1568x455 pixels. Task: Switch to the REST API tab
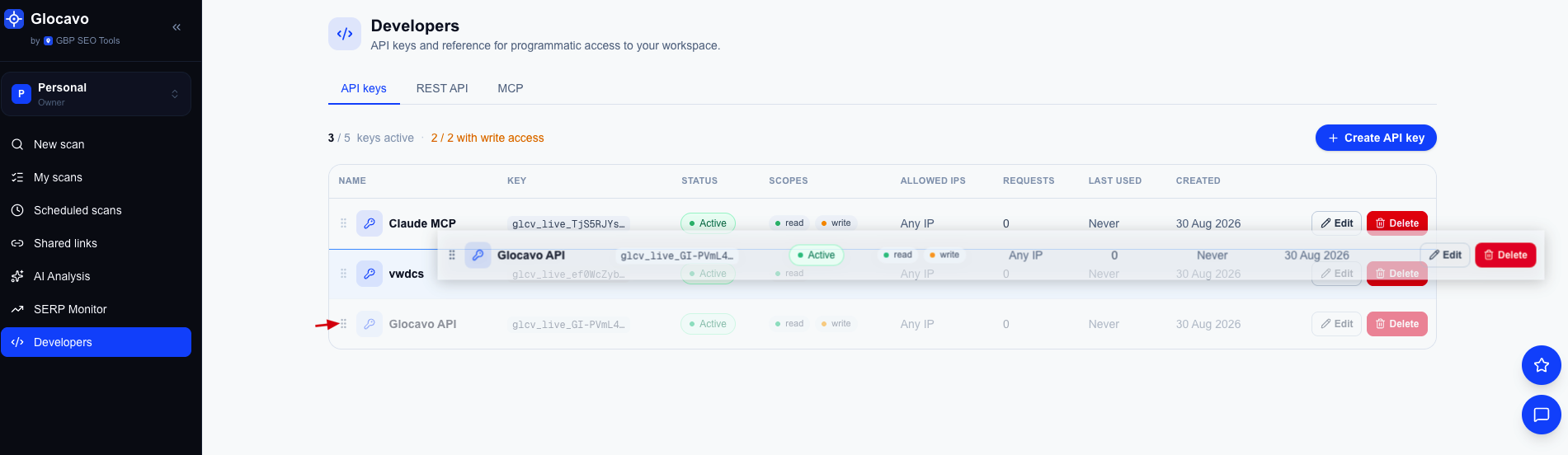pyautogui.click(x=442, y=88)
